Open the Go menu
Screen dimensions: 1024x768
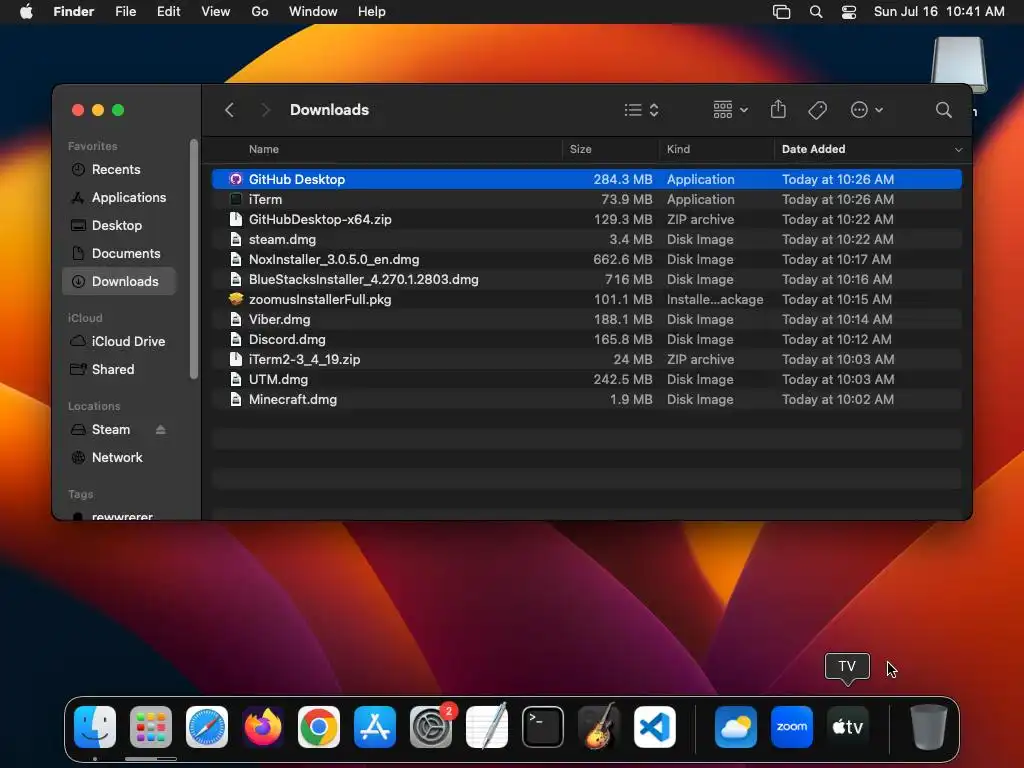click(x=260, y=12)
